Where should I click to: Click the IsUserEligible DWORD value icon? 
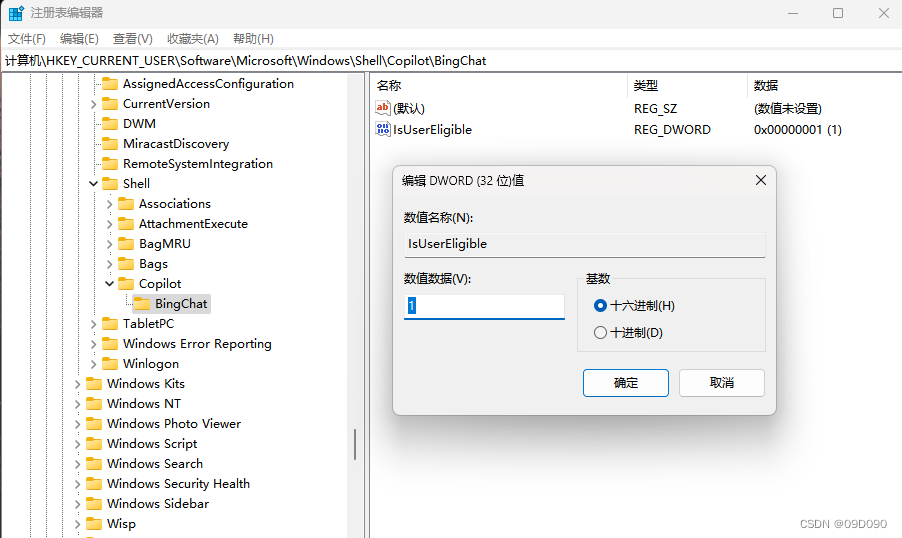[x=383, y=129]
